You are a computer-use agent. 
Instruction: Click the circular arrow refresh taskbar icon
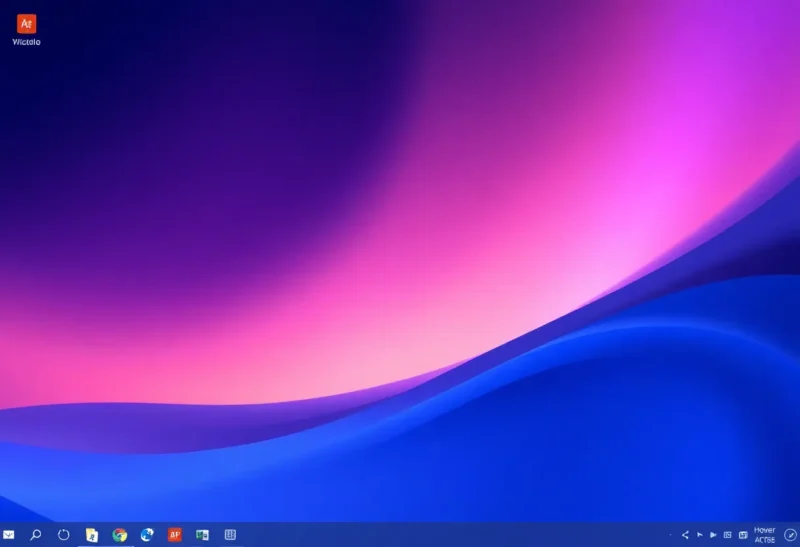[x=63, y=535]
